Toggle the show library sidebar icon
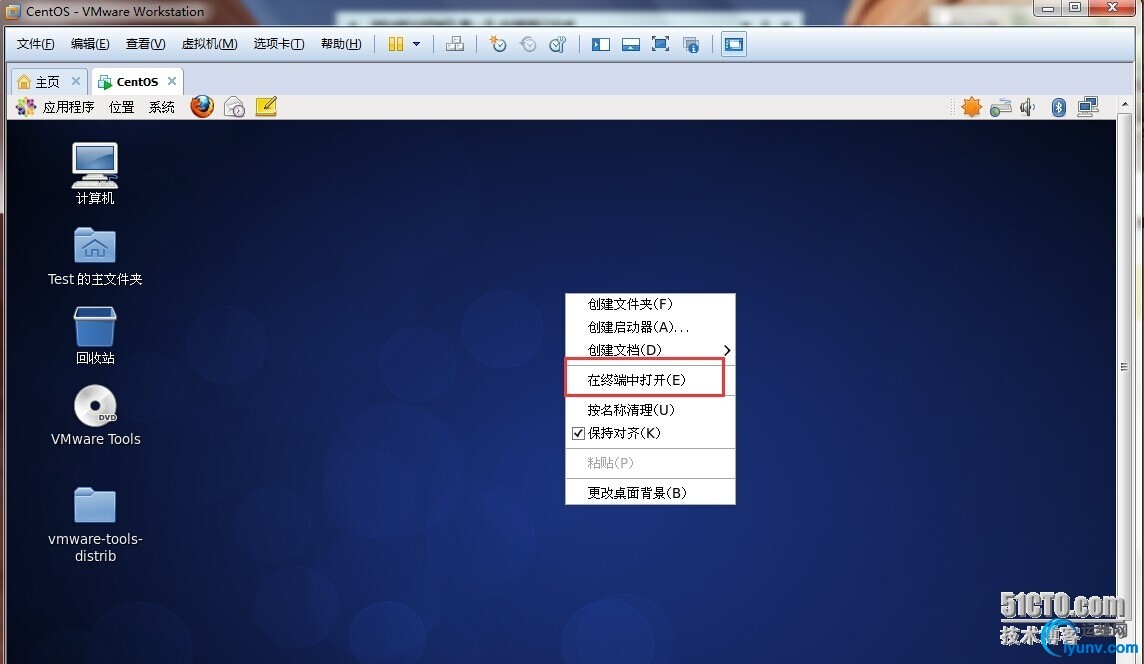 click(x=600, y=45)
